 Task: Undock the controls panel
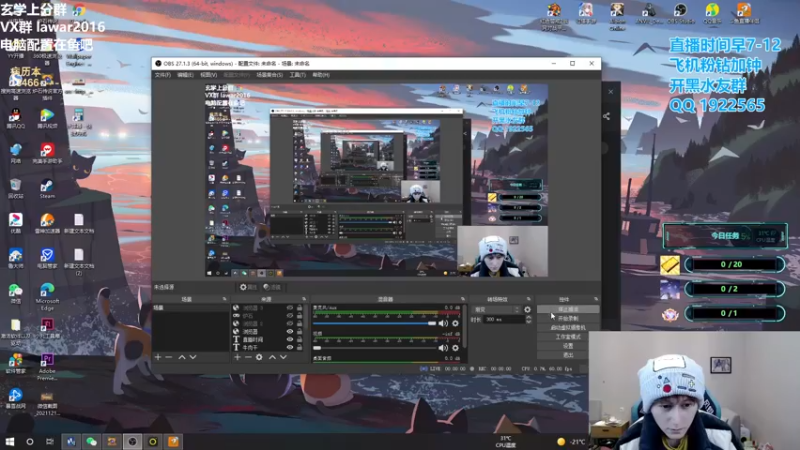(x=595, y=299)
